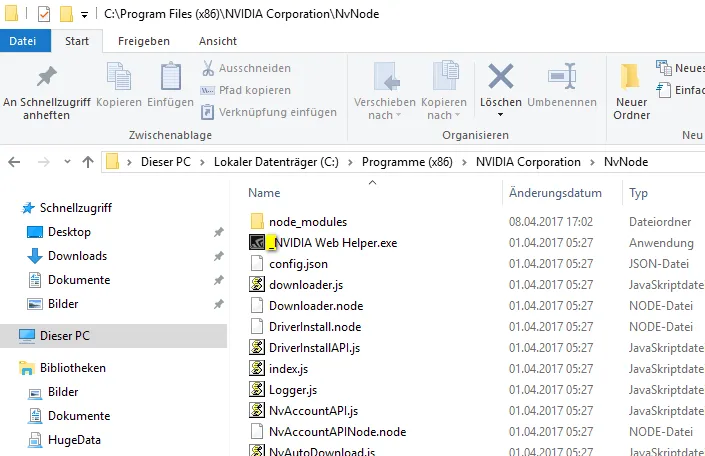Click Dieser PC in address breadcrumb
This screenshot has width=705, height=456.
pos(166,162)
